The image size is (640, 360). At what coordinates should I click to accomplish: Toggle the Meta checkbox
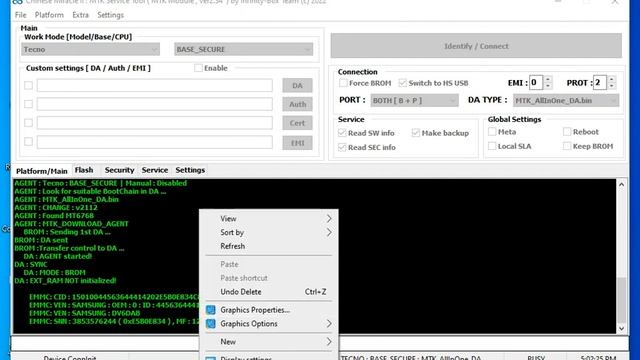coord(492,131)
